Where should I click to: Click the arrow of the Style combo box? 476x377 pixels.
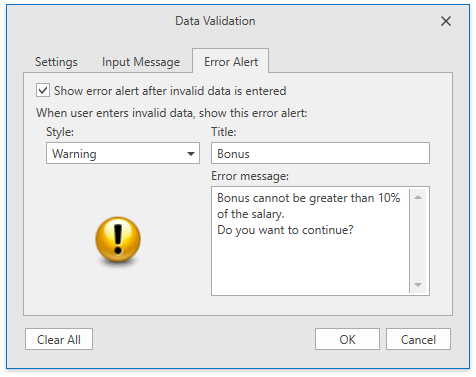191,154
